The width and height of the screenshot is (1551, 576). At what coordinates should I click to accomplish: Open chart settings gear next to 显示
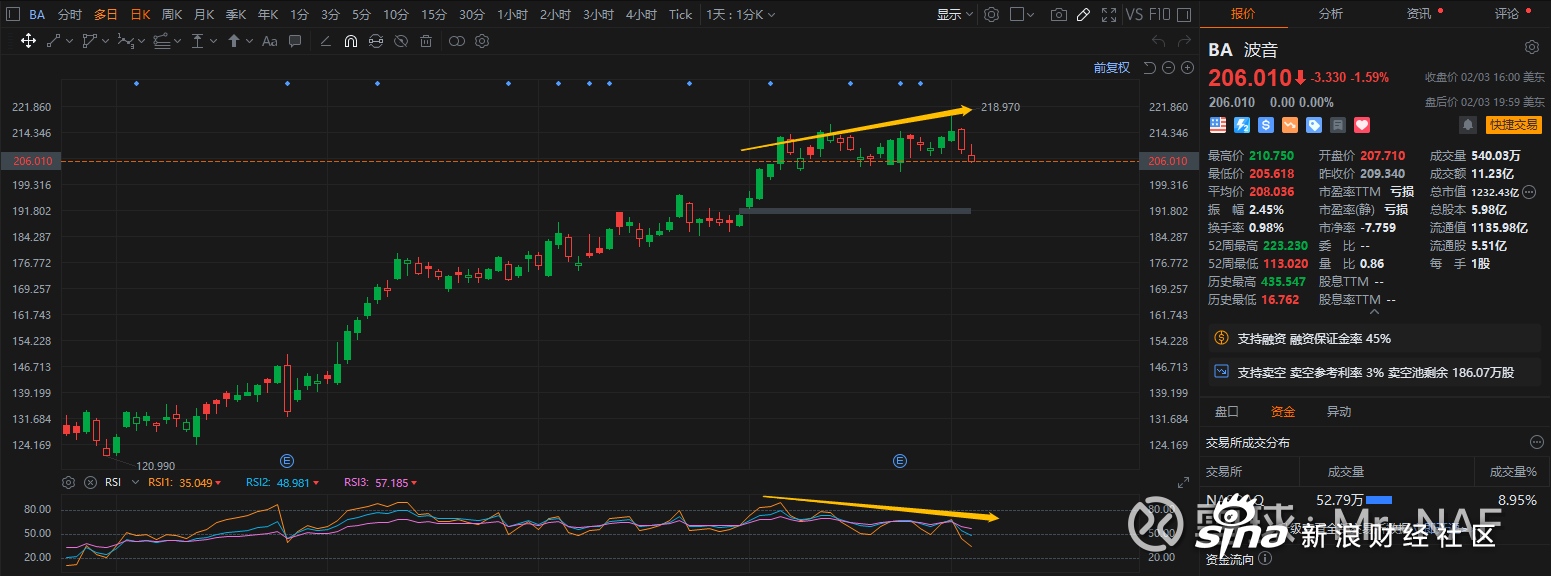coord(991,15)
